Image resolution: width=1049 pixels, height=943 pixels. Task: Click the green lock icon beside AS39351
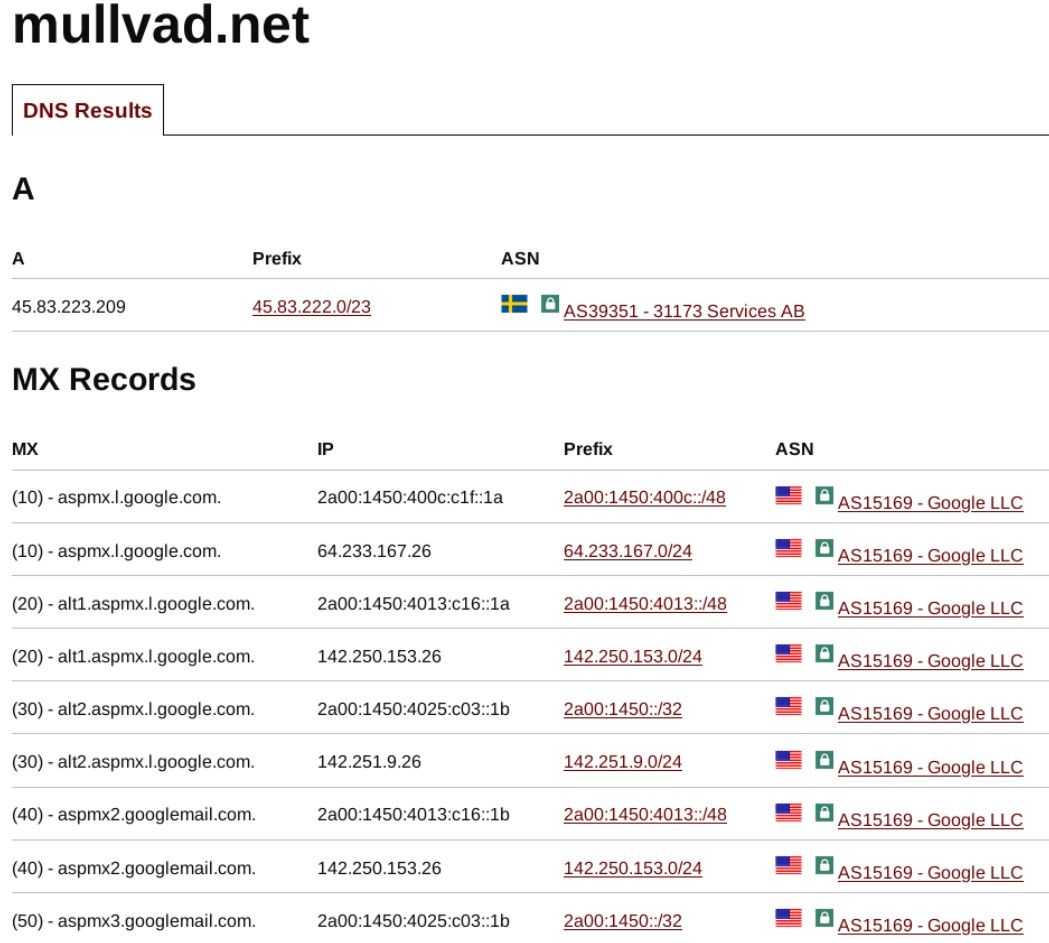tap(549, 303)
